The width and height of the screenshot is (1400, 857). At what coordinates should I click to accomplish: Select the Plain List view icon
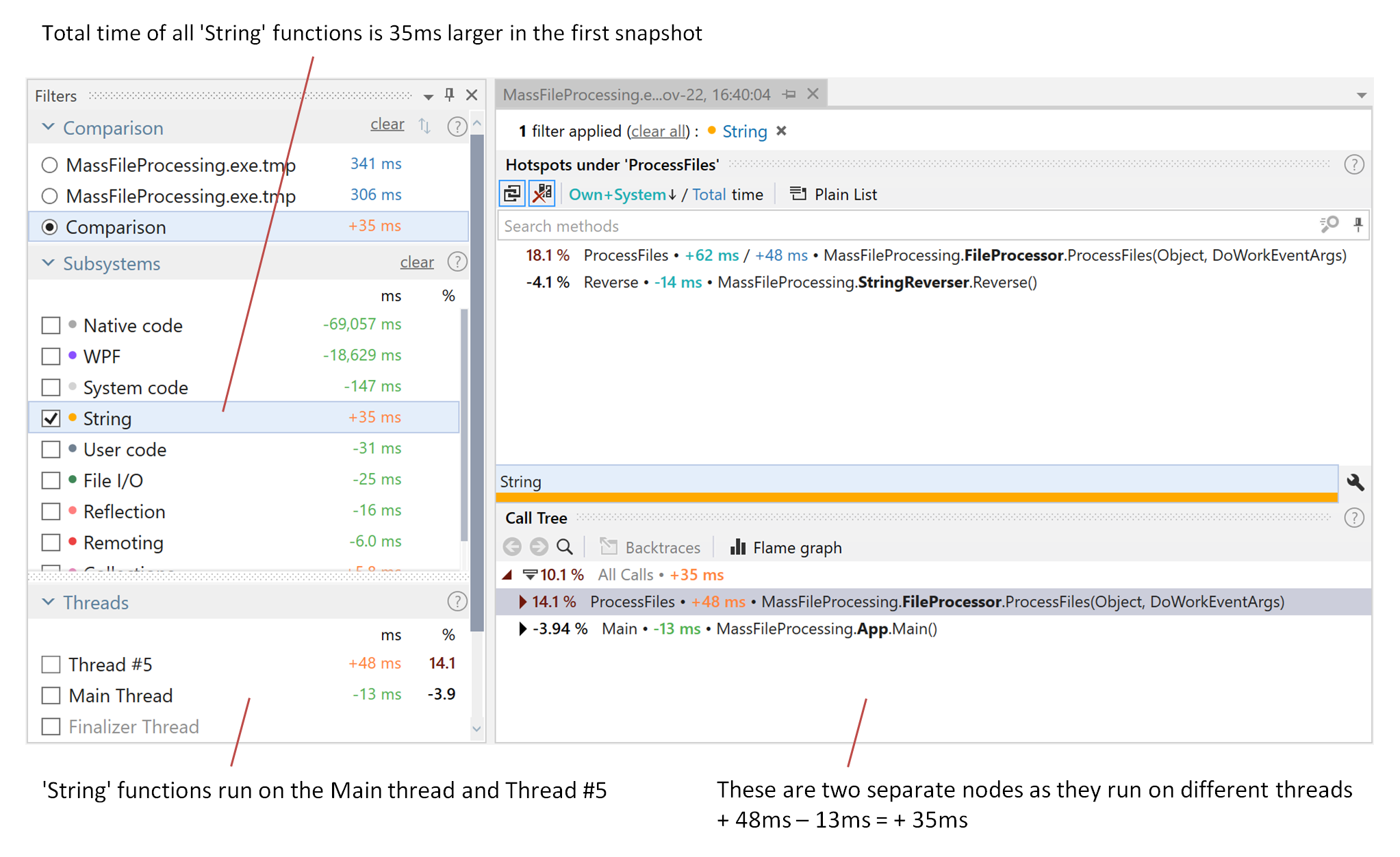click(799, 194)
